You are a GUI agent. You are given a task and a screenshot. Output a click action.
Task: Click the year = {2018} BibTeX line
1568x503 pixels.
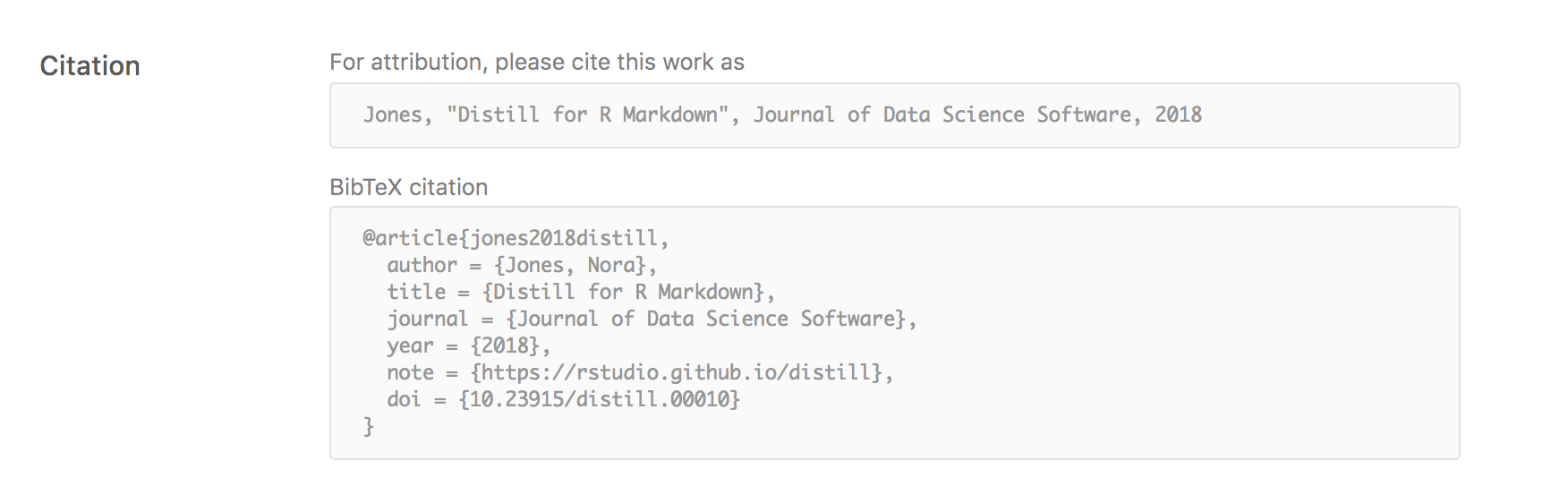point(467,345)
